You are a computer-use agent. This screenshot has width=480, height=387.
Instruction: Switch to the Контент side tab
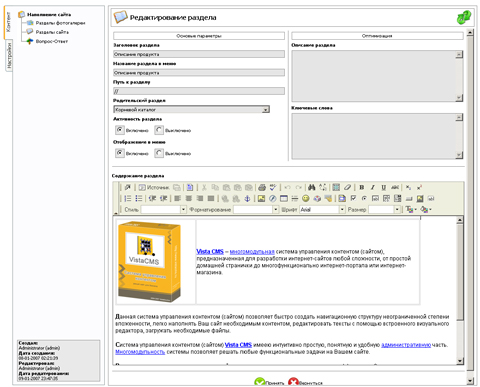tap(8, 23)
